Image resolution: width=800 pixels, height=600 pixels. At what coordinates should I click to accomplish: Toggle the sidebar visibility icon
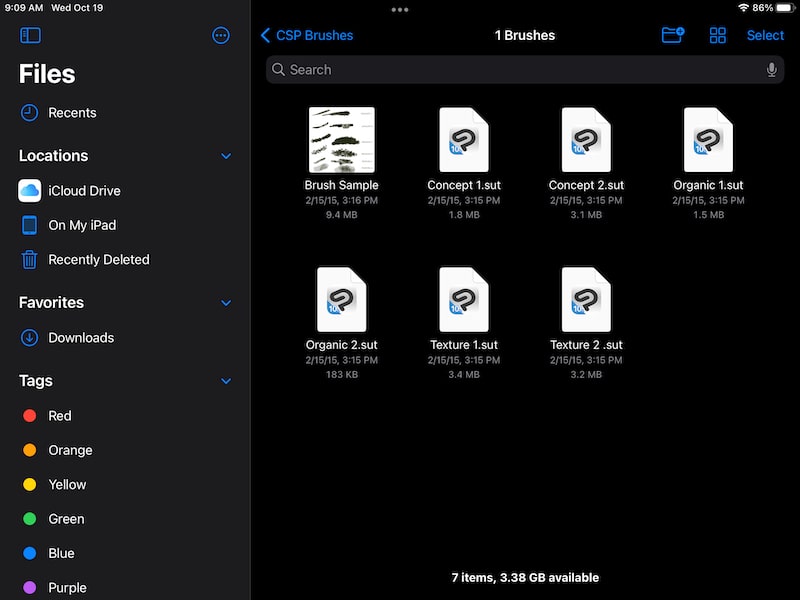[x=30, y=35]
